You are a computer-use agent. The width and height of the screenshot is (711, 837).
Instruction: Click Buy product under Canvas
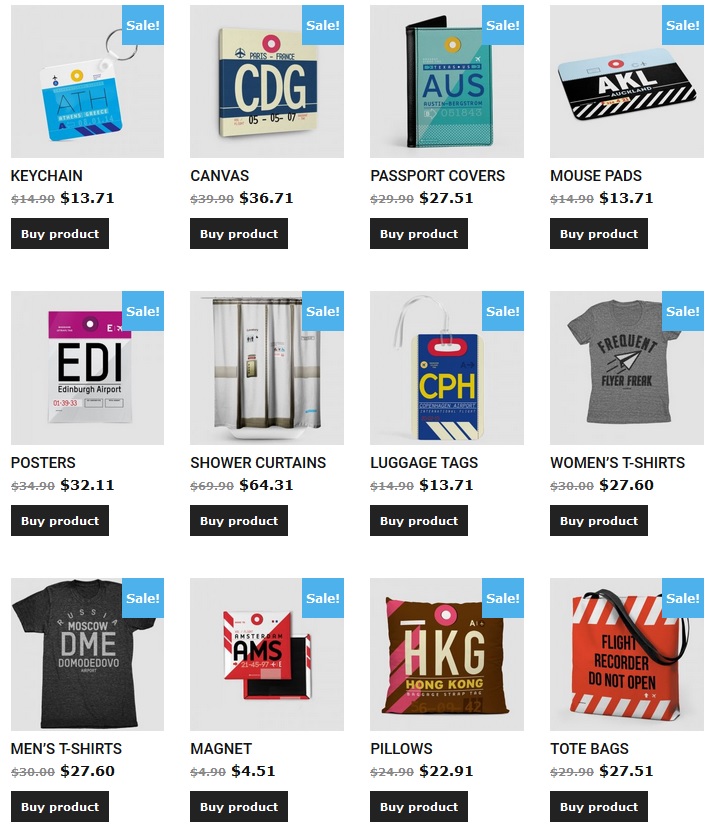pyautogui.click(x=239, y=233)
